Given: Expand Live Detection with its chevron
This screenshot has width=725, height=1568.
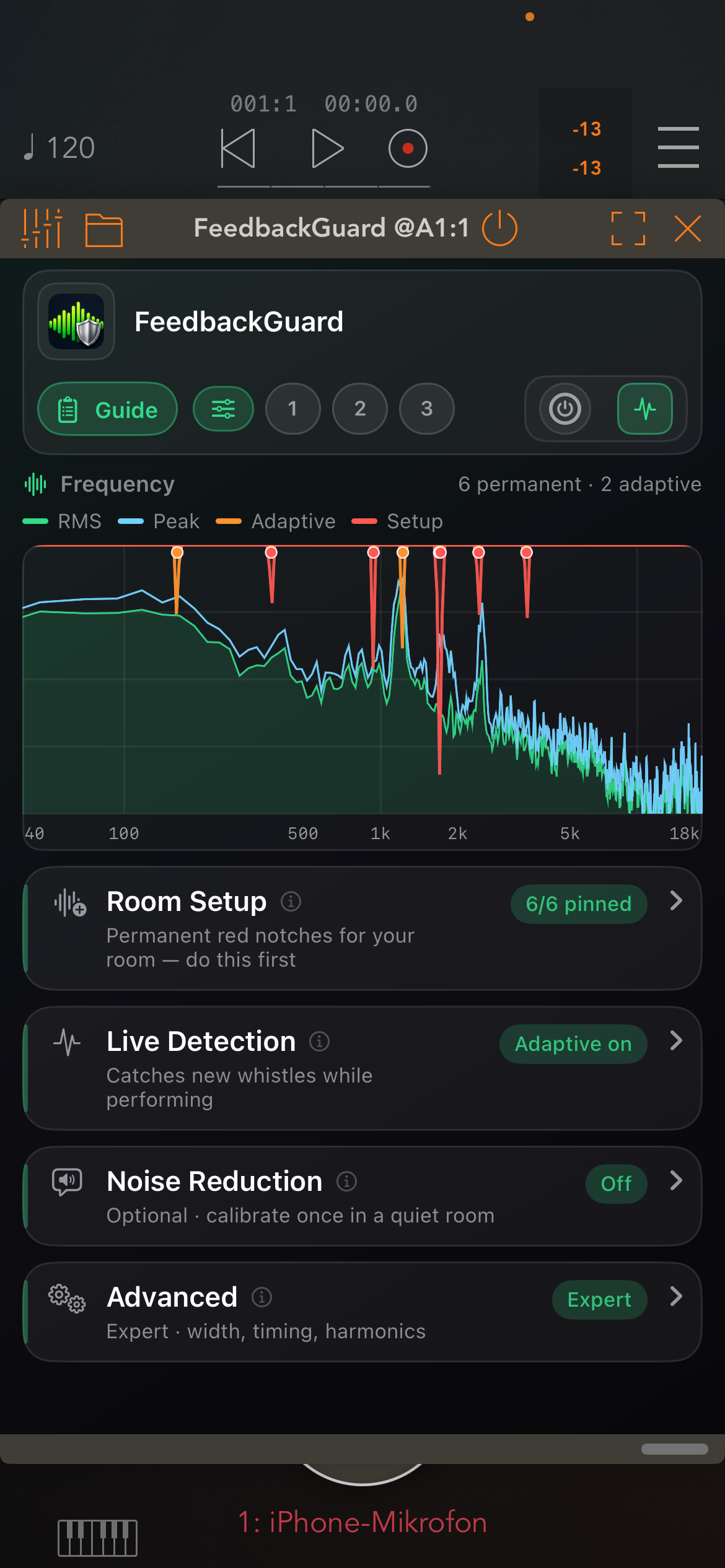Looking at the screenshot, I should pyautogui.click(x=676, y=1040).
